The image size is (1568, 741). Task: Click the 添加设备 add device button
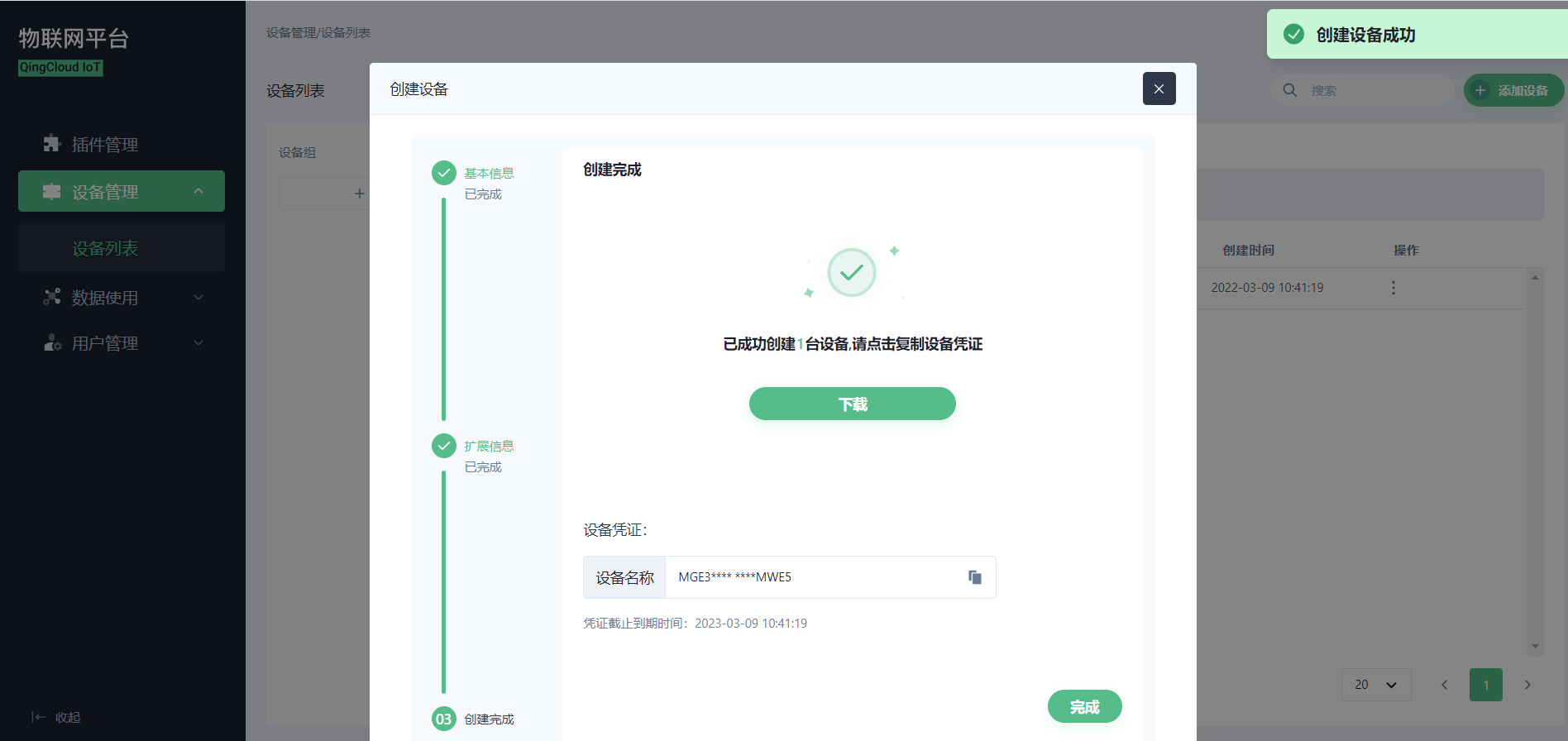1513,90
